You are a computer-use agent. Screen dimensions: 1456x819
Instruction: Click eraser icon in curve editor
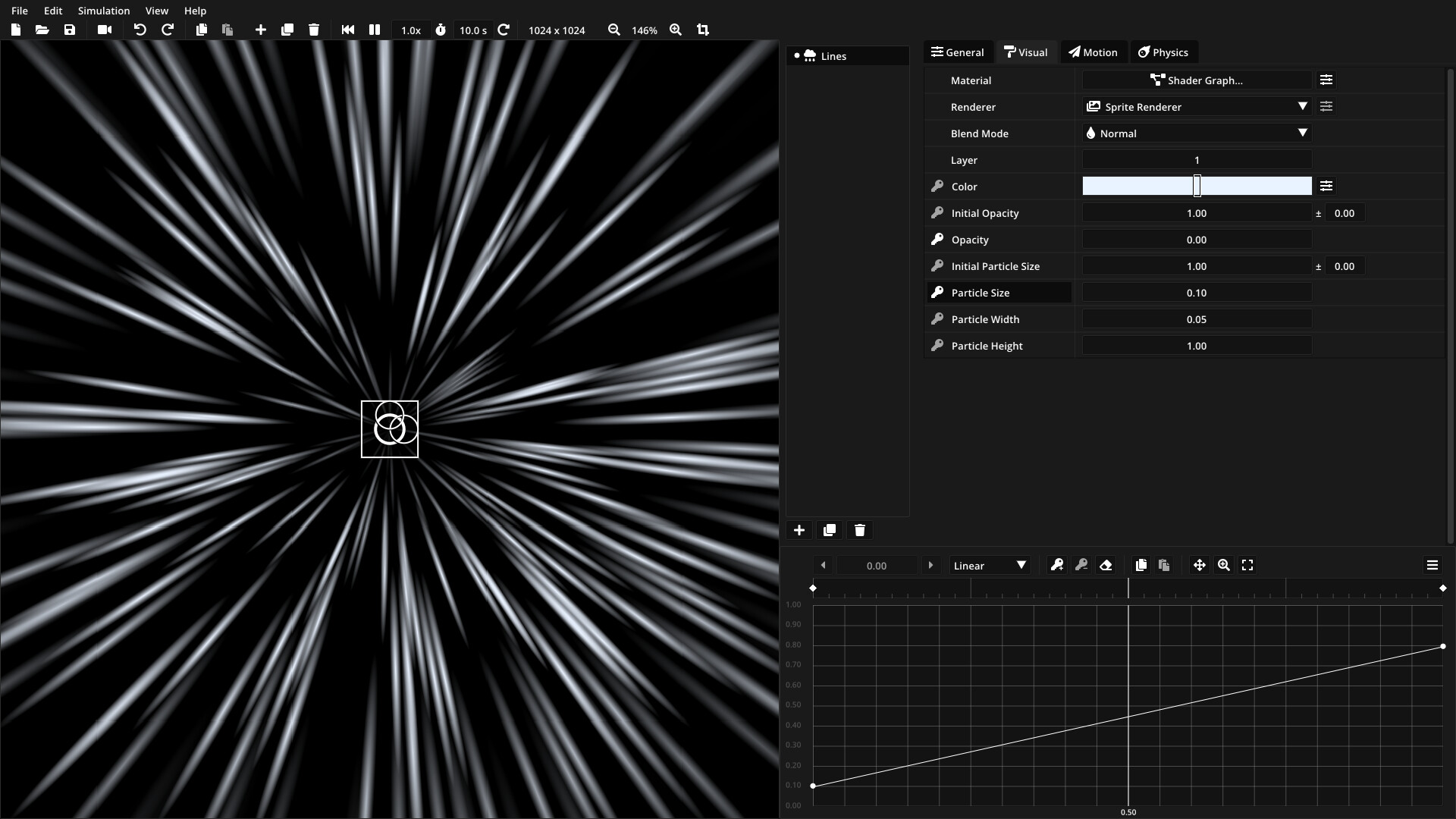(1106, 565)
